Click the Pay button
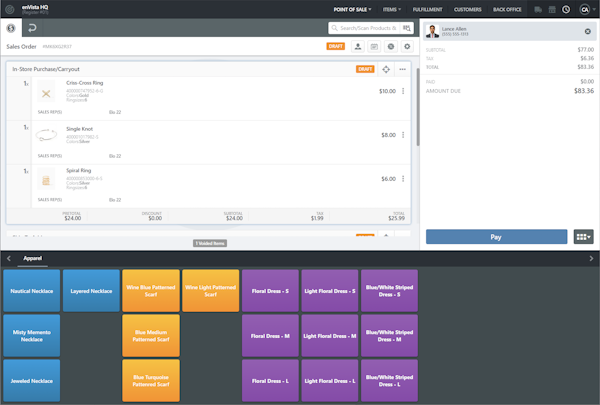600x405 pixels. (496, 237)
